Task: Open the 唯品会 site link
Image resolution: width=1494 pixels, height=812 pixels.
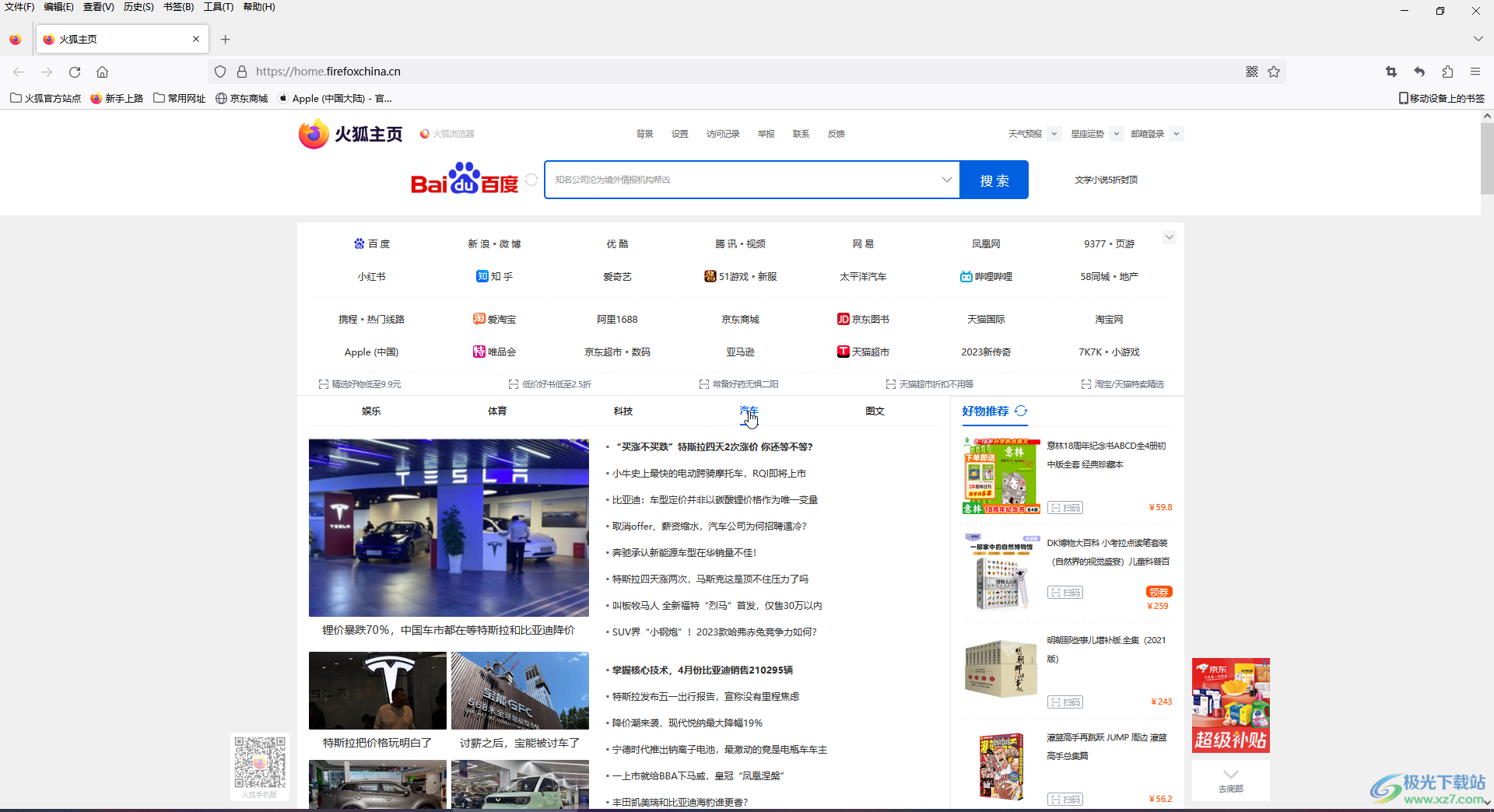Action: point(495,352)
